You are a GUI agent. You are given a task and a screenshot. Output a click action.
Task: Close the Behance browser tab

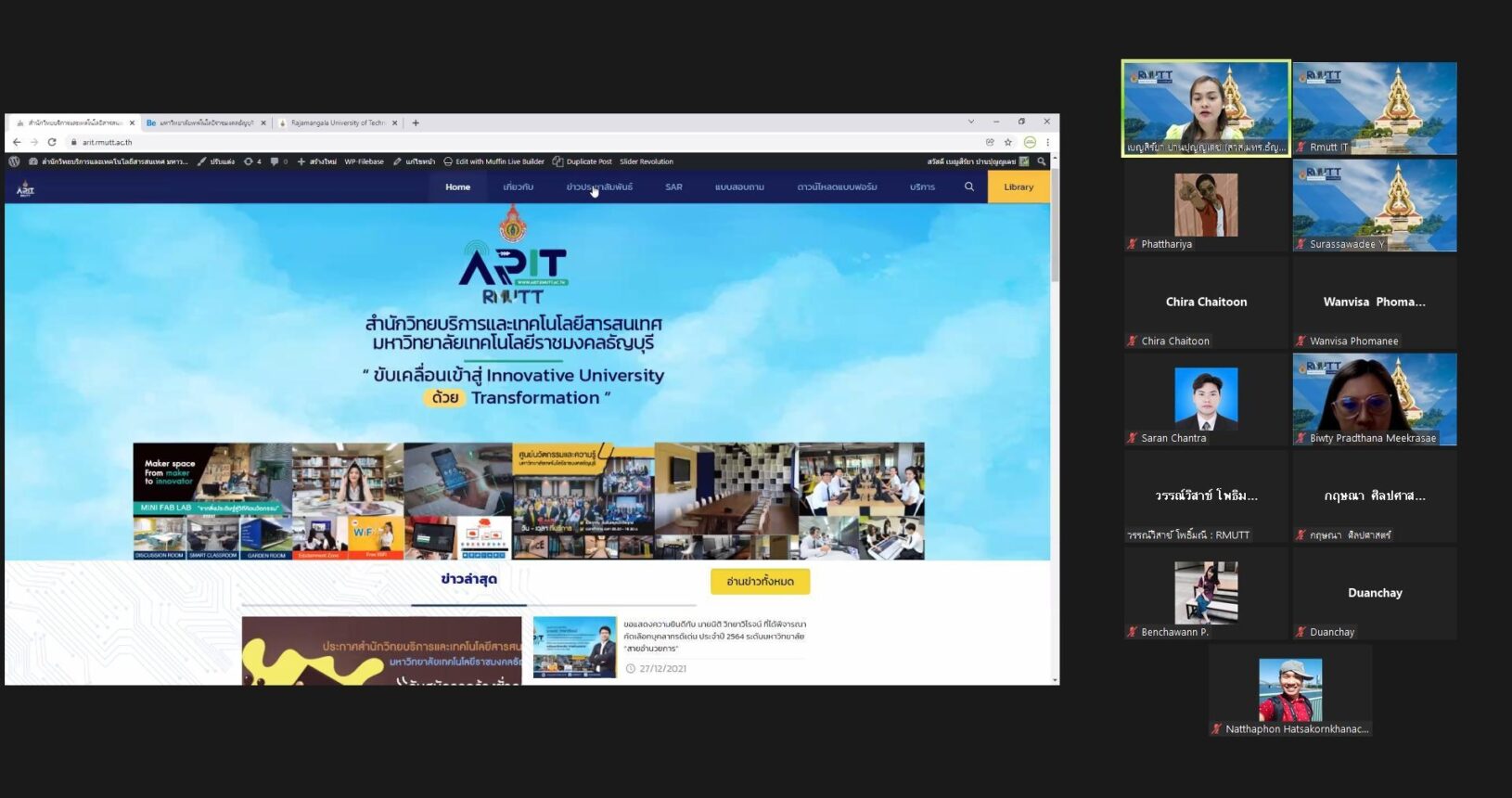263,122
